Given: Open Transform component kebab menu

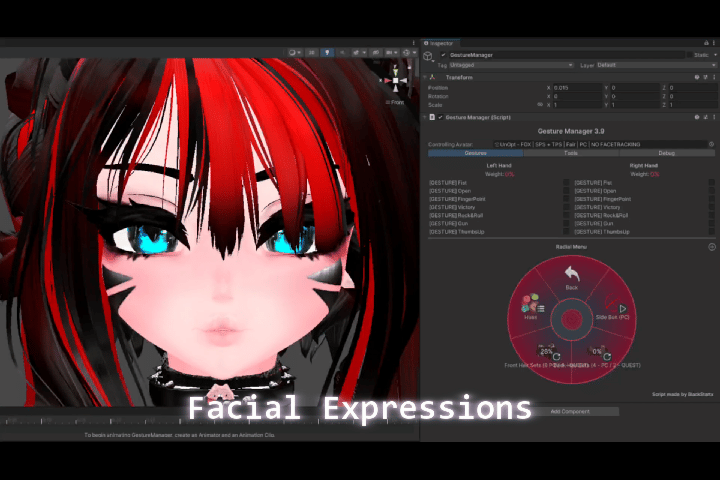Looking at the screenshot, I should pos(714,77).
